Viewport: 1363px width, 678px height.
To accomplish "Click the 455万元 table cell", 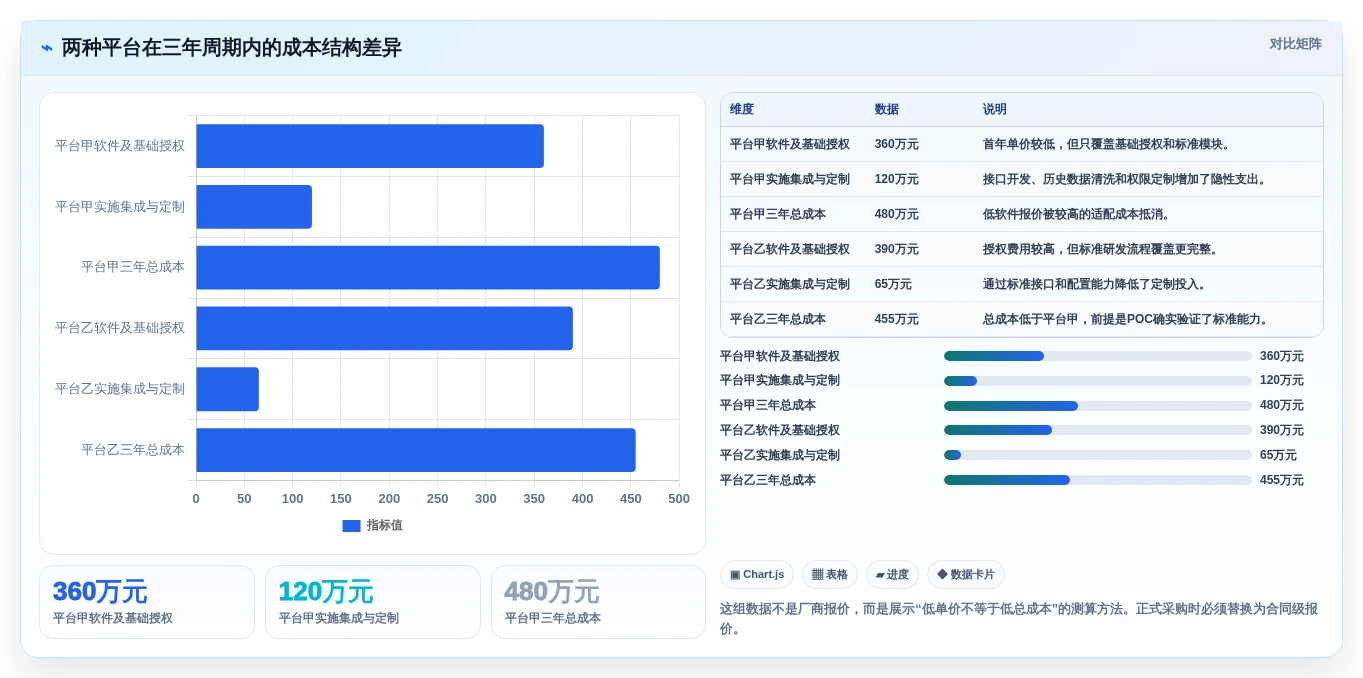I will 897,319.
